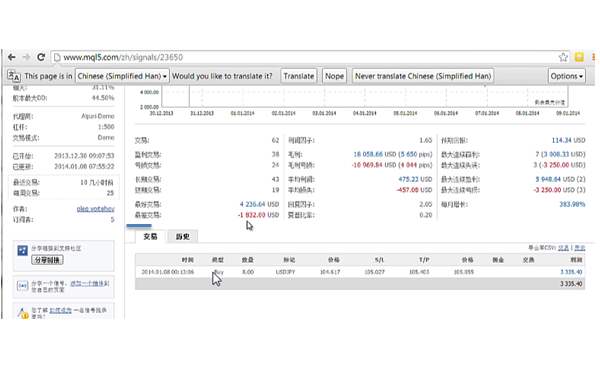Image resolution: width=600 pixels, height=368 pixels.
Task: Click the browser forward arrow
Action: 26,57
